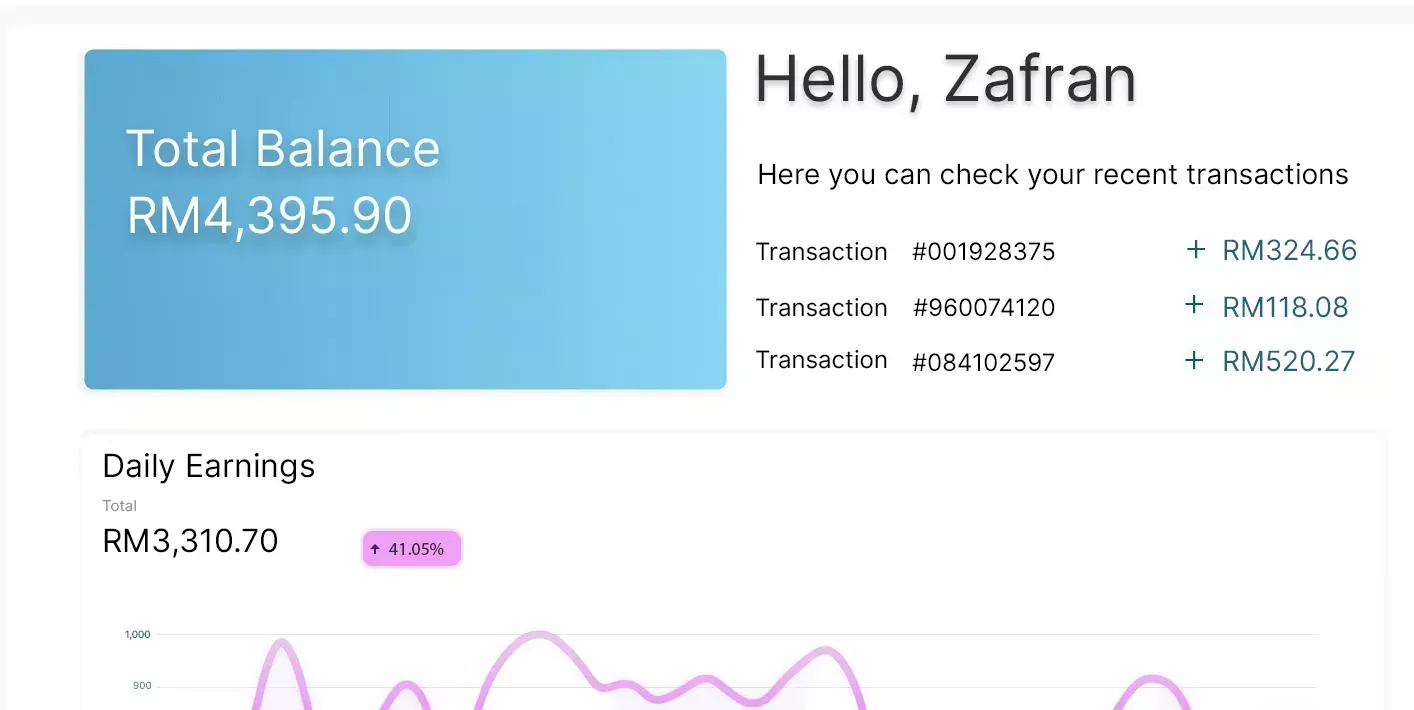Image resolution: width=1414 pixels, height=710 pixels.
Task: Open transaction #084102597
Action: (x=983, y=362)
